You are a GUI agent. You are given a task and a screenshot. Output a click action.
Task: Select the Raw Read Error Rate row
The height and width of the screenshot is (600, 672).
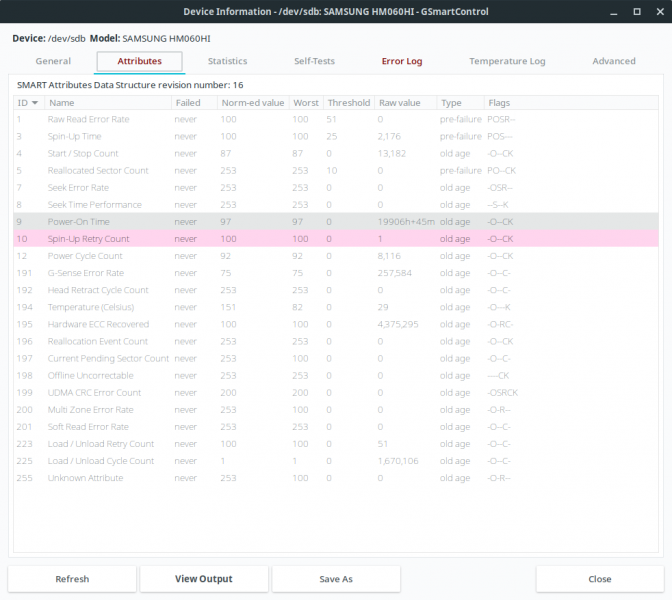tap(336, 119)
